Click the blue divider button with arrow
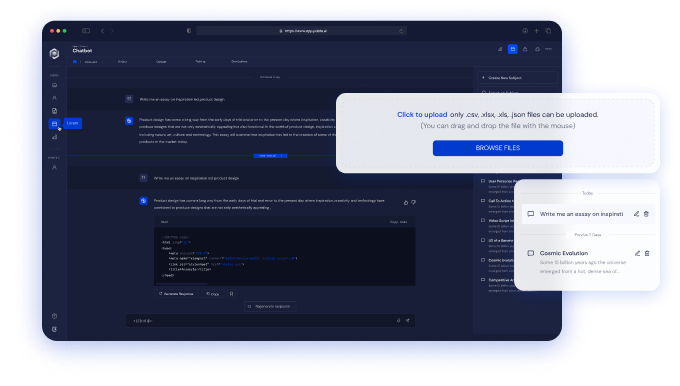Screen dimensions: 680x386 270,156
